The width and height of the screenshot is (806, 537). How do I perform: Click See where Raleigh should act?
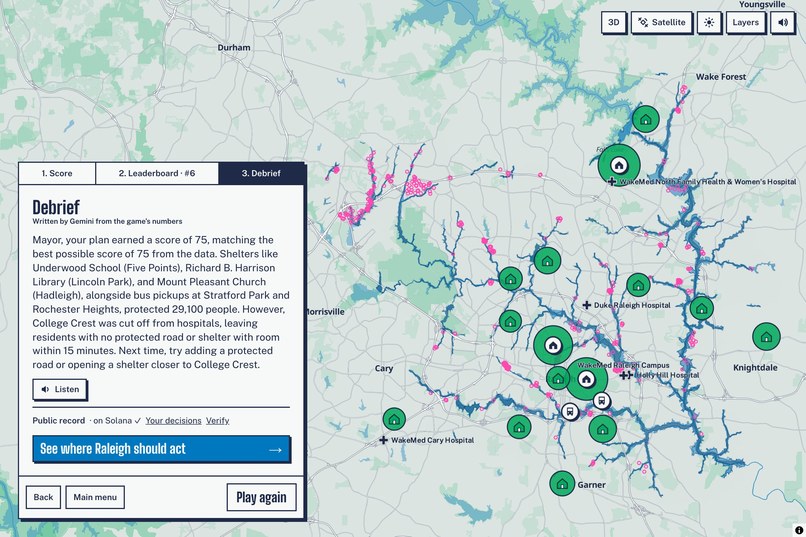point(161,449)
